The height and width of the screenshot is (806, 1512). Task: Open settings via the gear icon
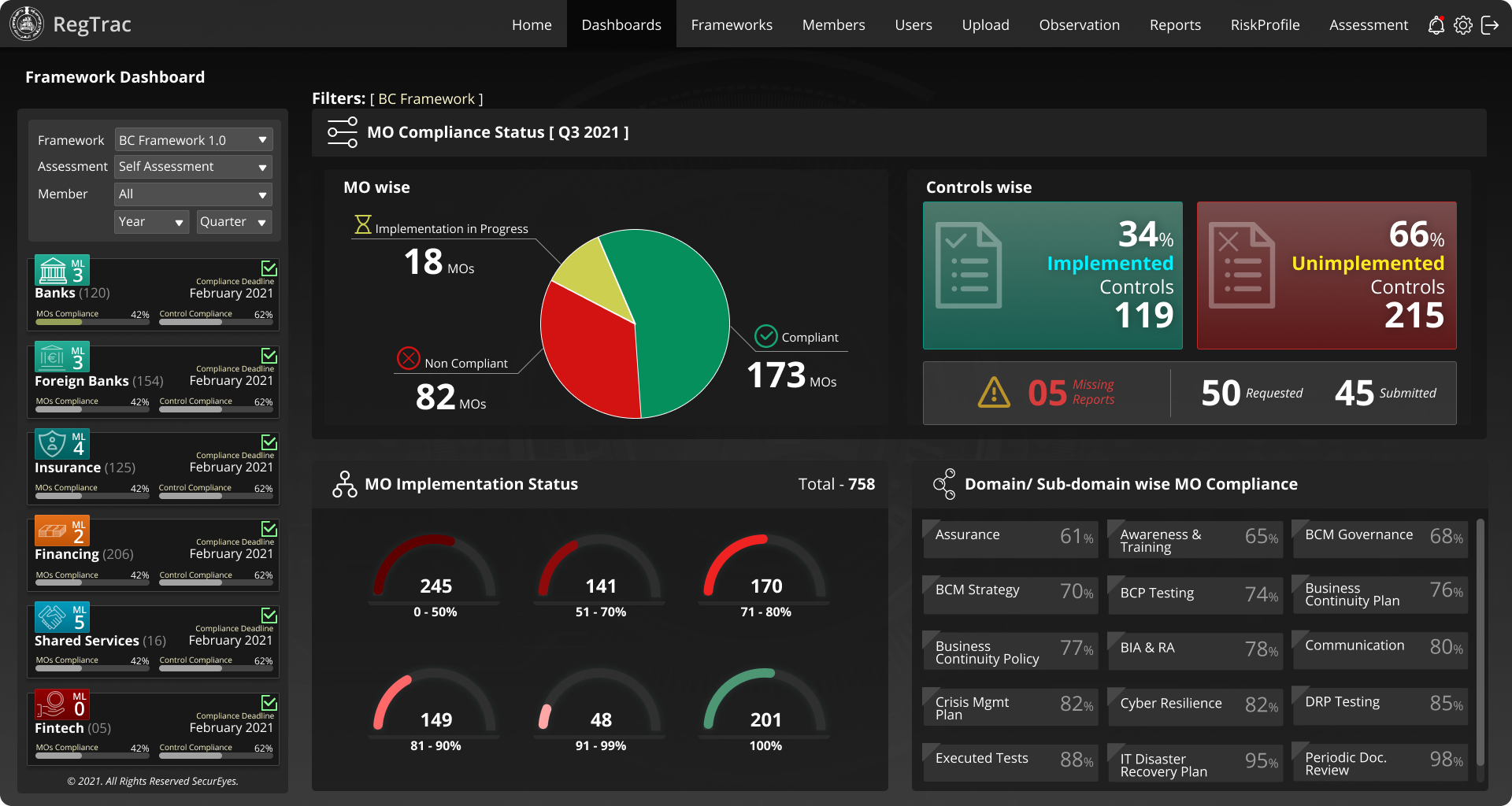click(1462, 25)
